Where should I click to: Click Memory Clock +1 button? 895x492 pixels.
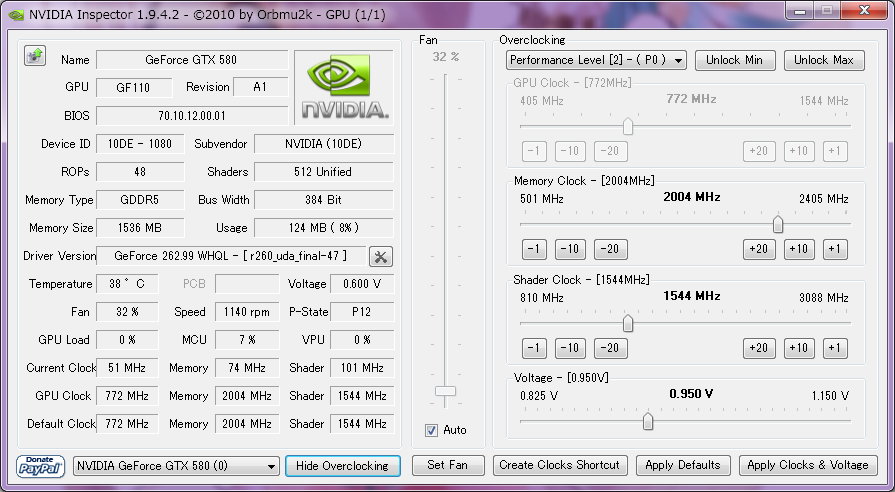point(835,249)
